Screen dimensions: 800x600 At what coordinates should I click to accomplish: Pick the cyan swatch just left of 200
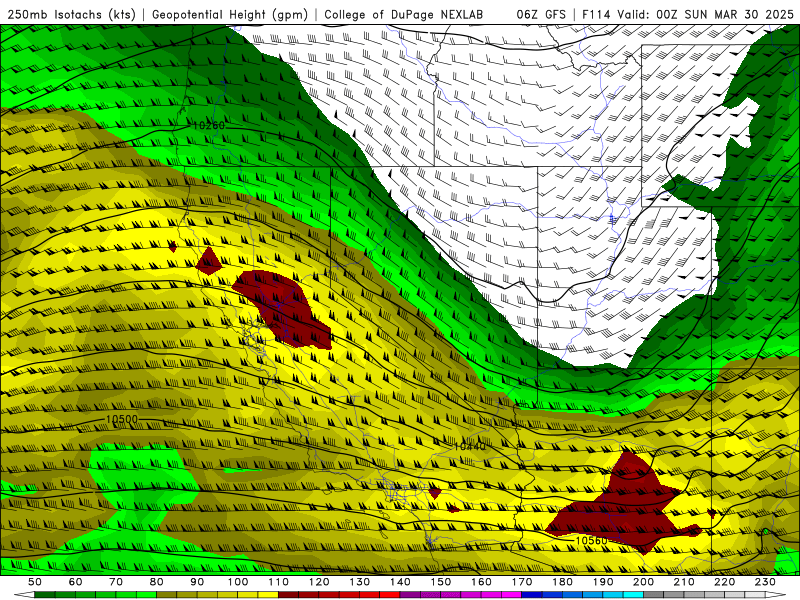click(x=633, y=595)
